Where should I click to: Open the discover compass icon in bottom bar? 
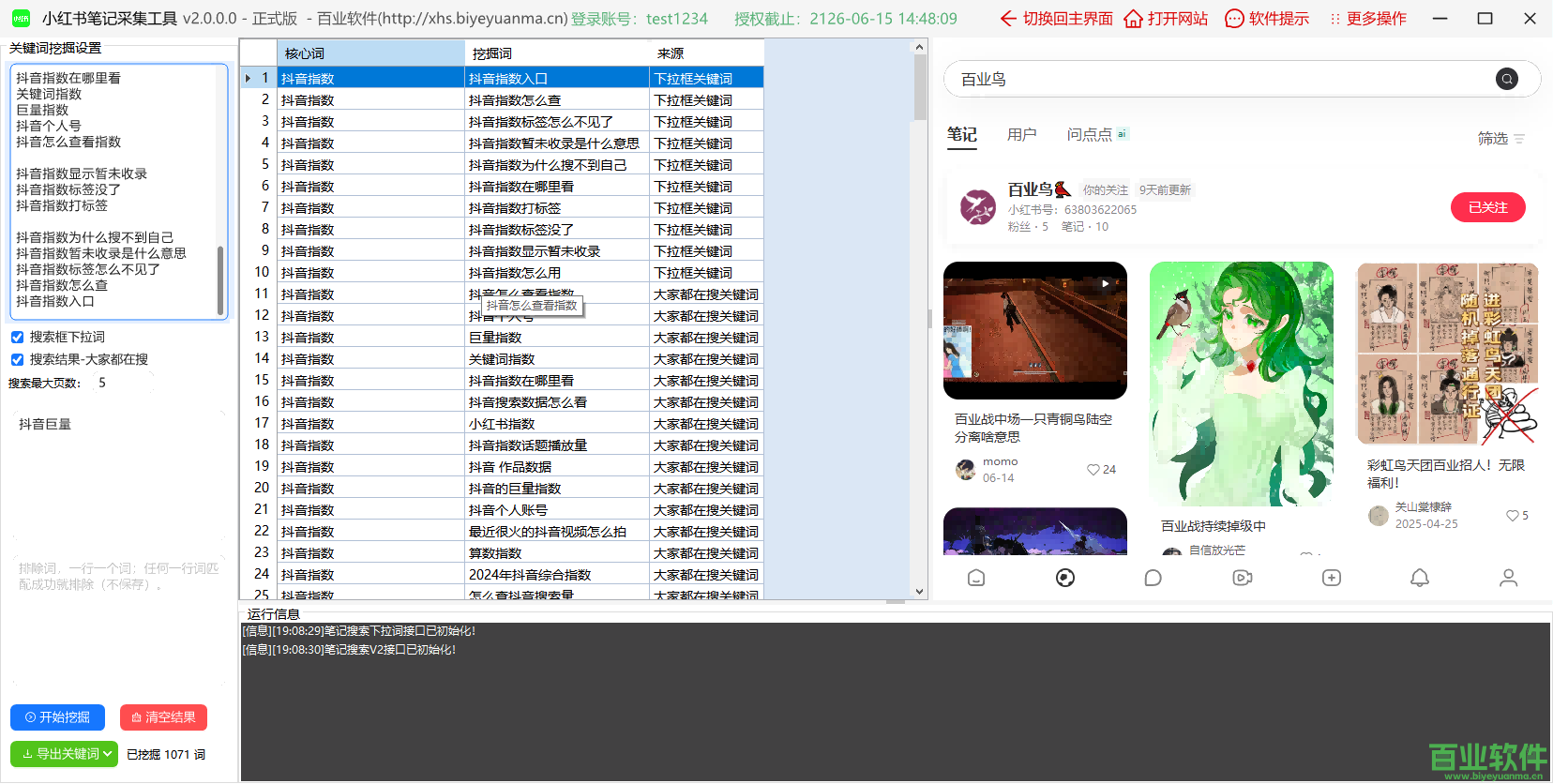[x=1065, y=578]
